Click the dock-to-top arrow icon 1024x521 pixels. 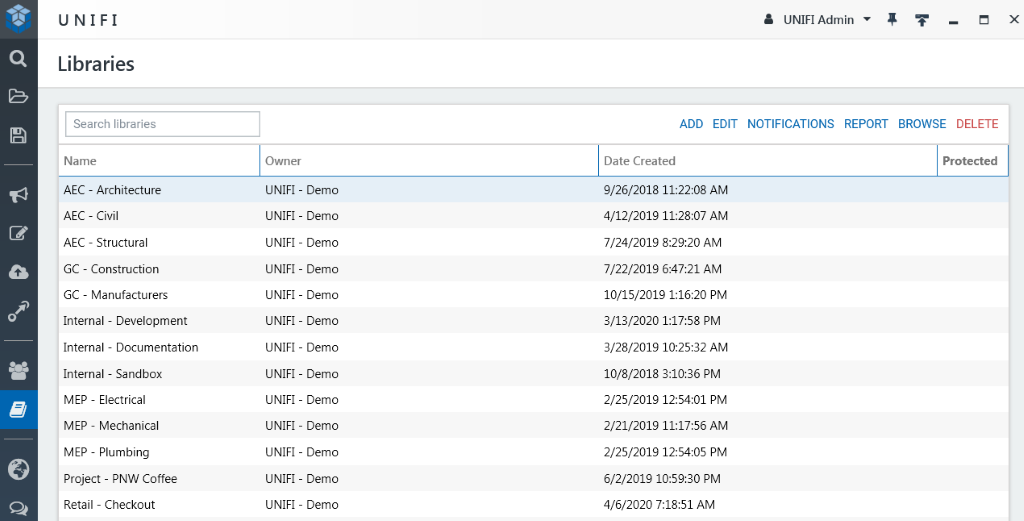tap(921, 20)
